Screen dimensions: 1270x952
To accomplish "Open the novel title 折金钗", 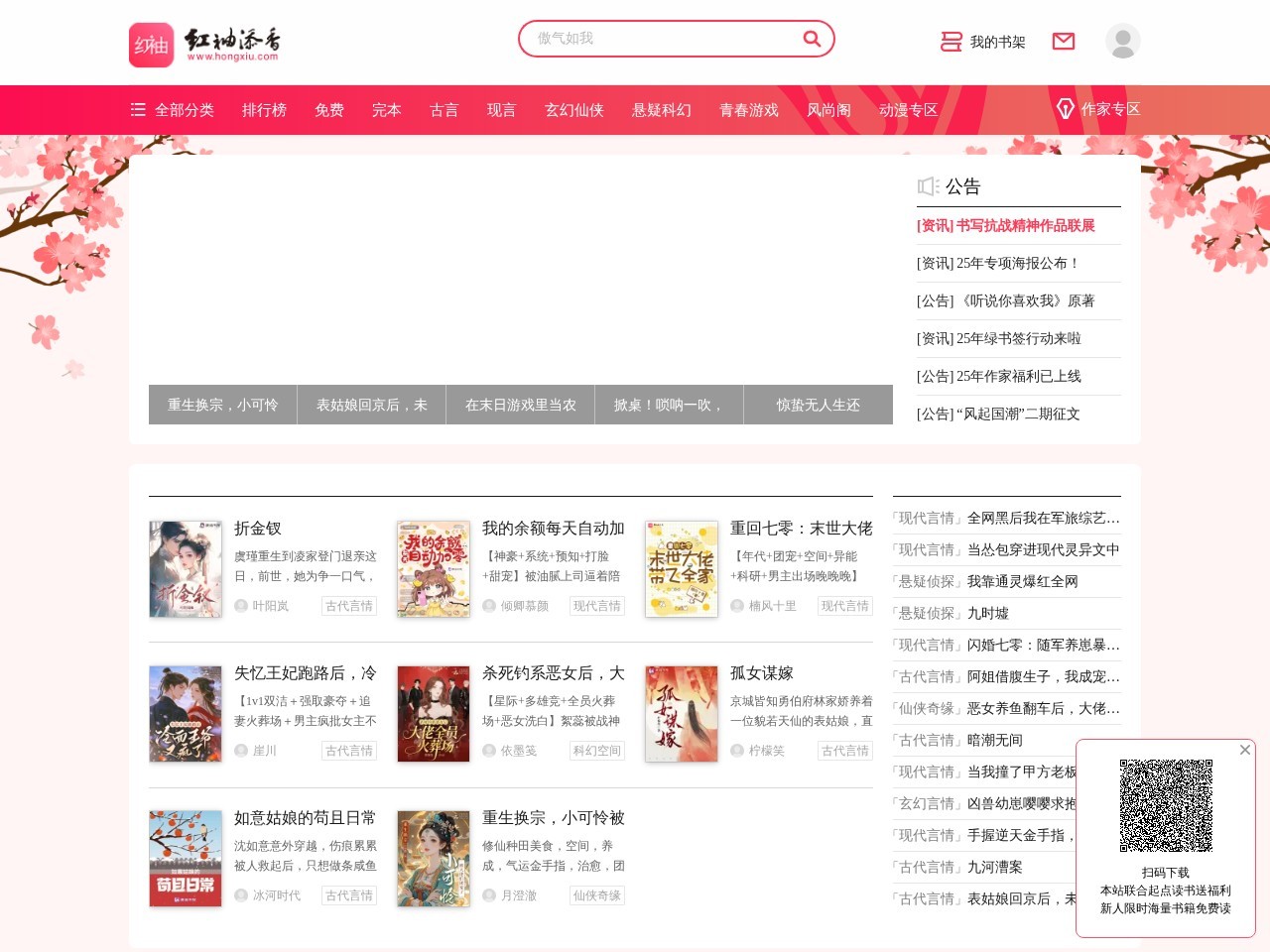I will coord(258,529).
